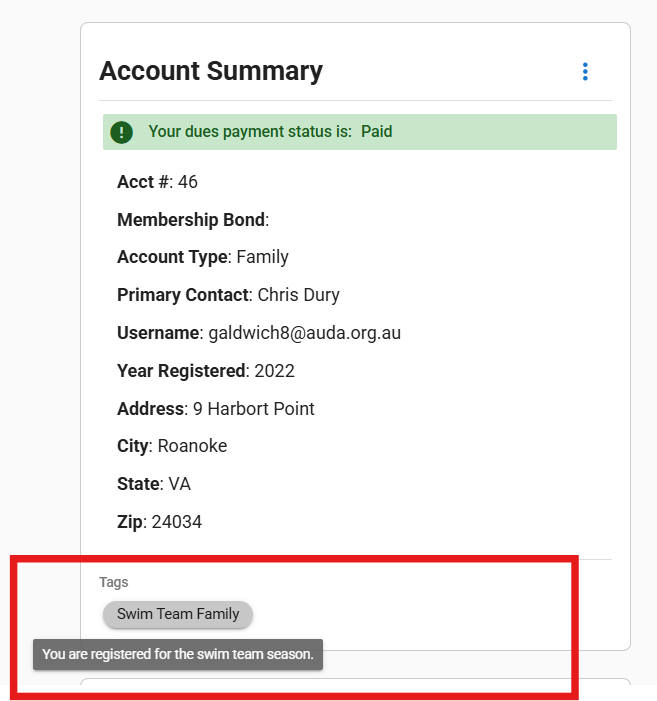Click the swim team season tooltip

[178, 655]
